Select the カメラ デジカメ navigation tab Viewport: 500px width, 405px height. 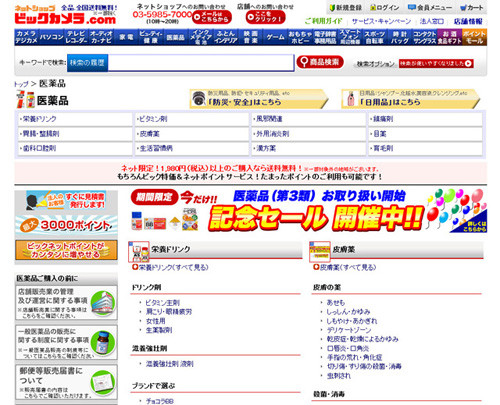27,37
